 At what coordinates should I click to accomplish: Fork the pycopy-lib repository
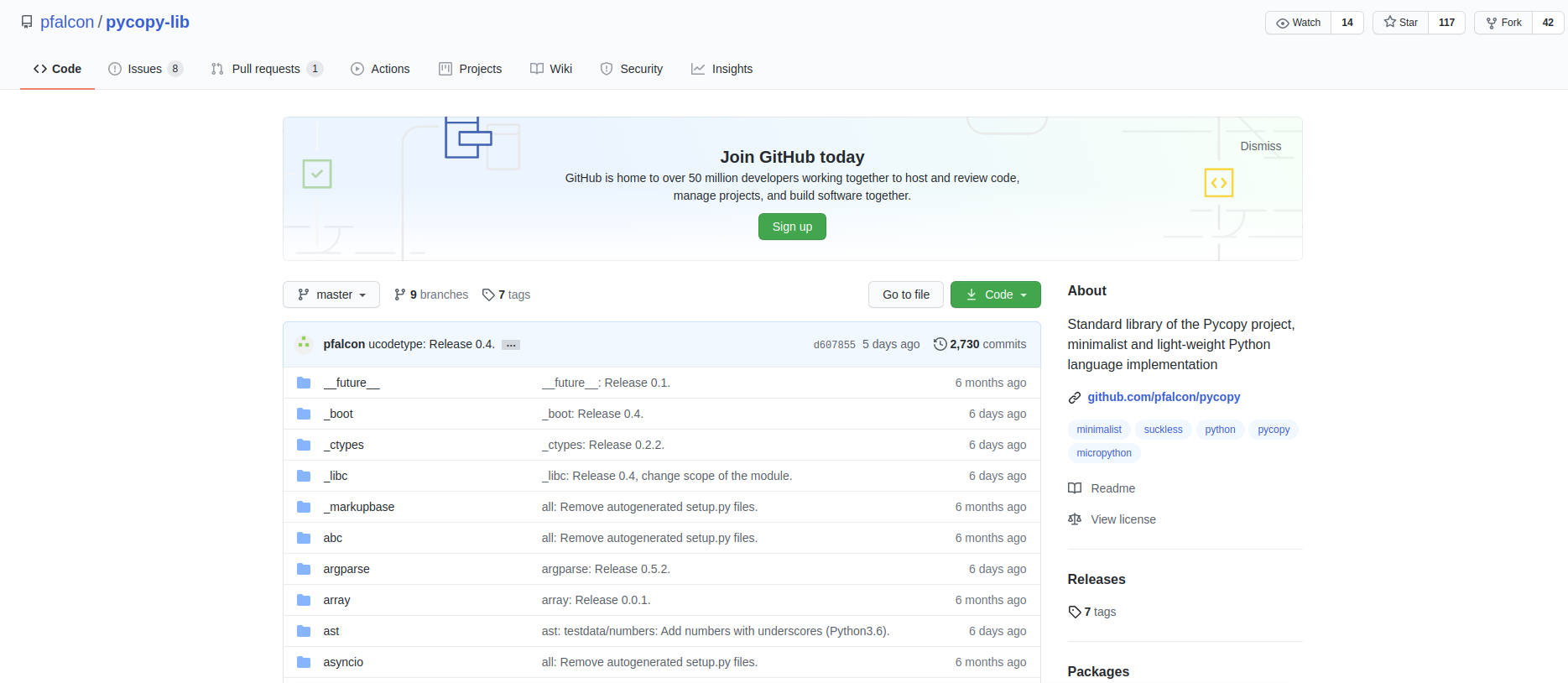point(1503,23)
